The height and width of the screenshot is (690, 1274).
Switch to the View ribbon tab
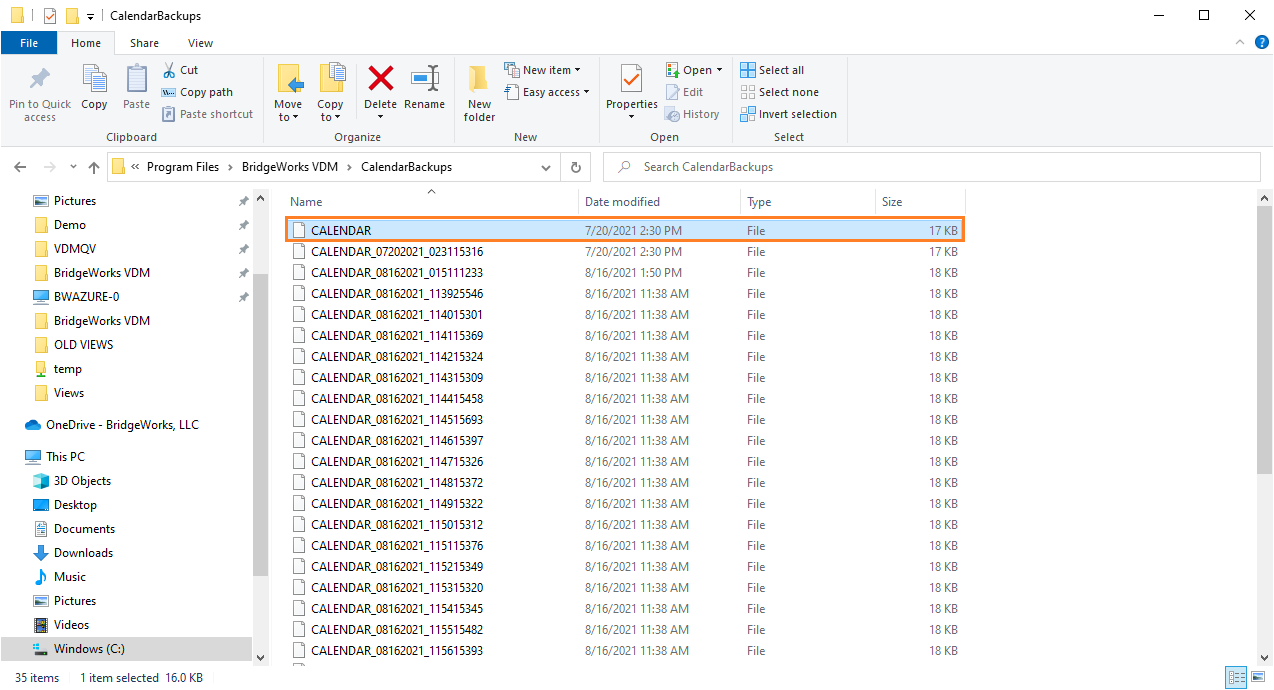200,43
